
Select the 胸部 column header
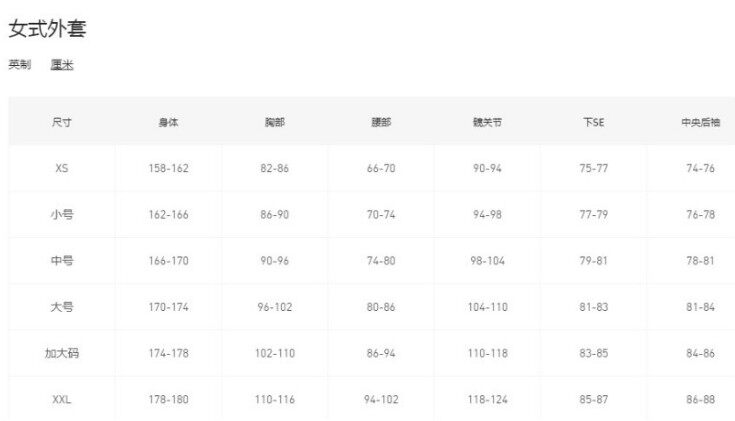tap(275, 123)
